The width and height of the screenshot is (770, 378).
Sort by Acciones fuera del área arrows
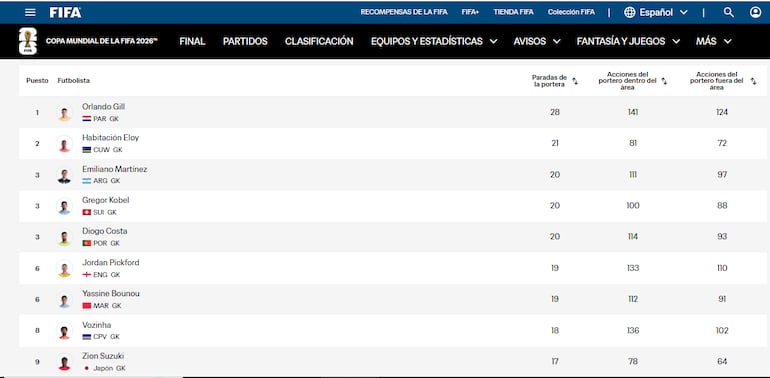(753, 81)
